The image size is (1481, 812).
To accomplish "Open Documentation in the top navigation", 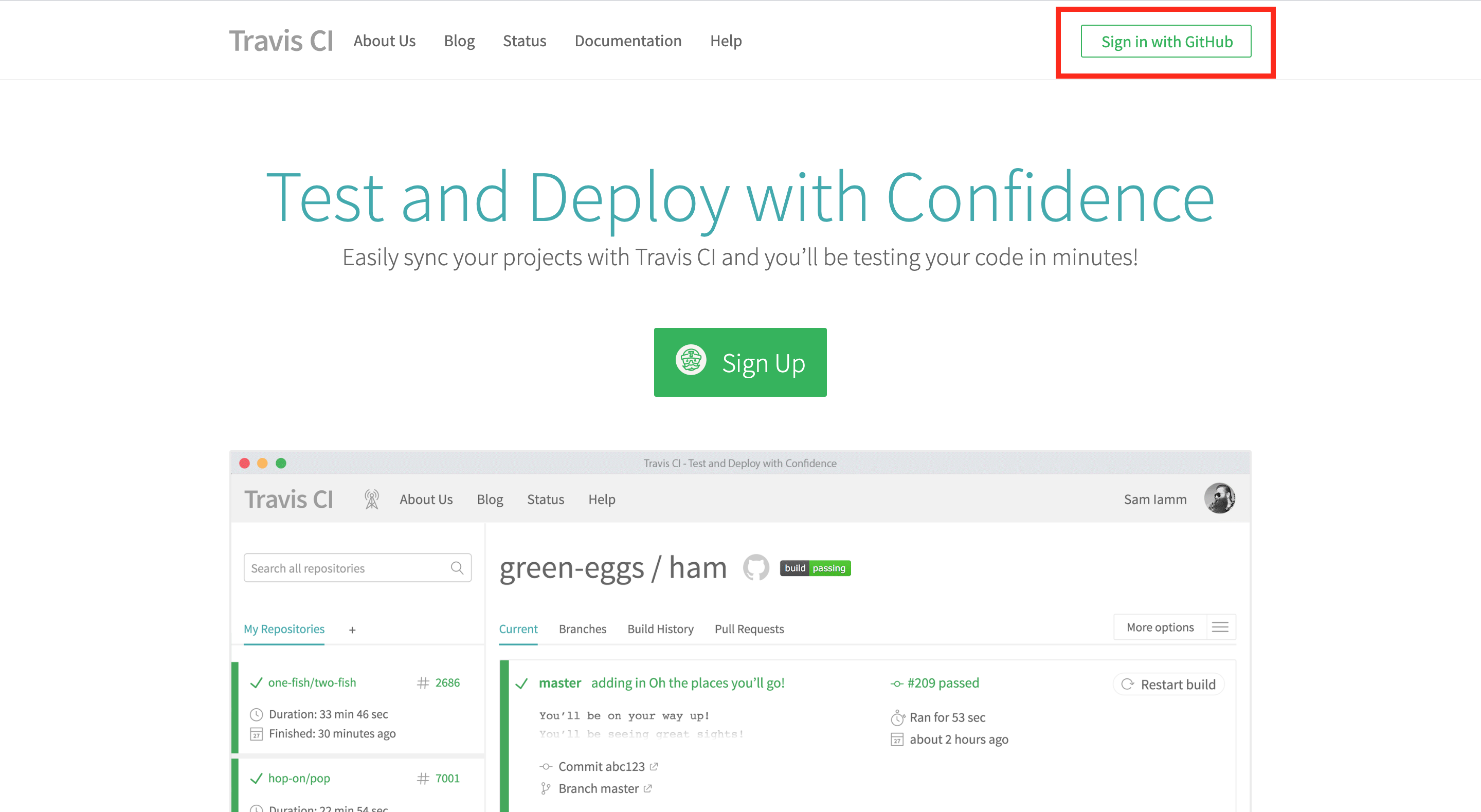I will [x=628, y=41].
